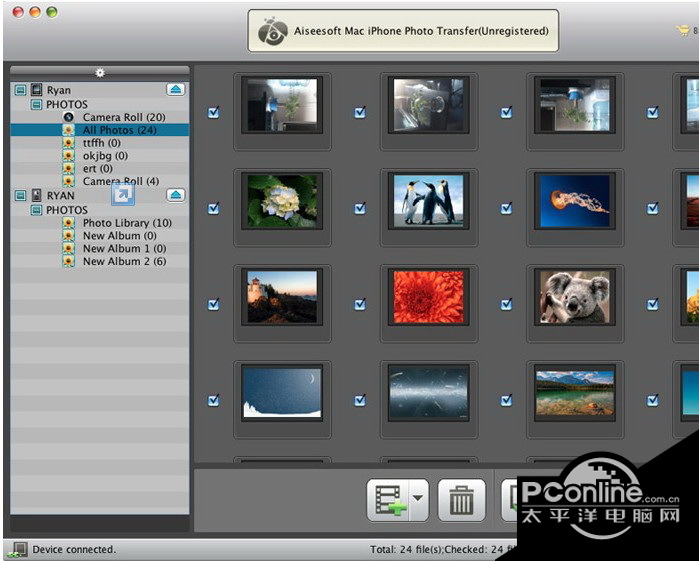Open the lighthouse photo thumbnail
This screenshot has width=699, height=561.
(x=282, y=297)
